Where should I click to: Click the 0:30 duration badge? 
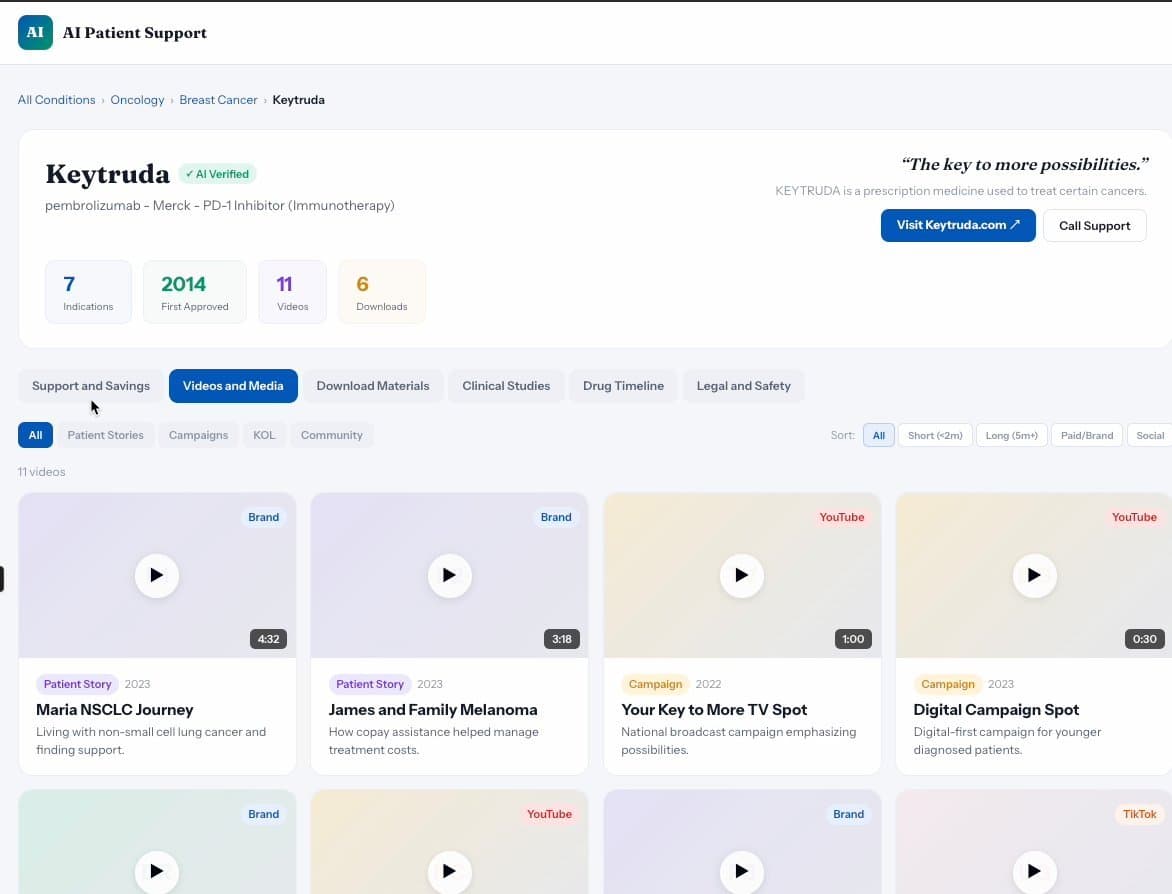pos(1144,639)
